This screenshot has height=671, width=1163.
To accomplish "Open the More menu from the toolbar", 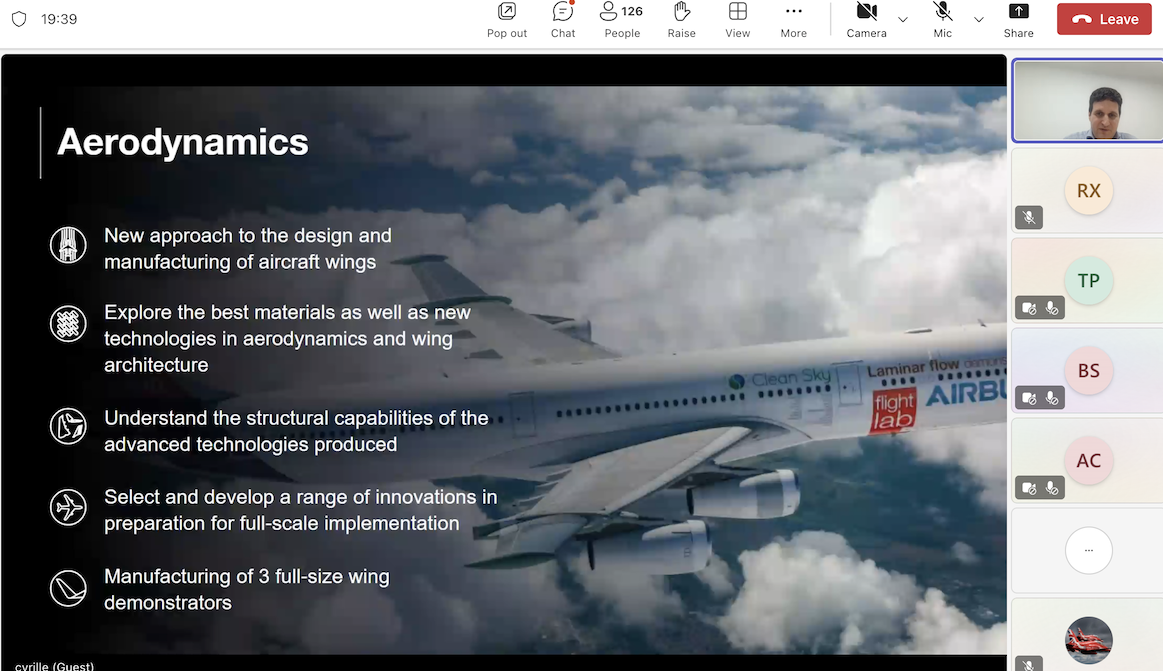I will 793,19.
